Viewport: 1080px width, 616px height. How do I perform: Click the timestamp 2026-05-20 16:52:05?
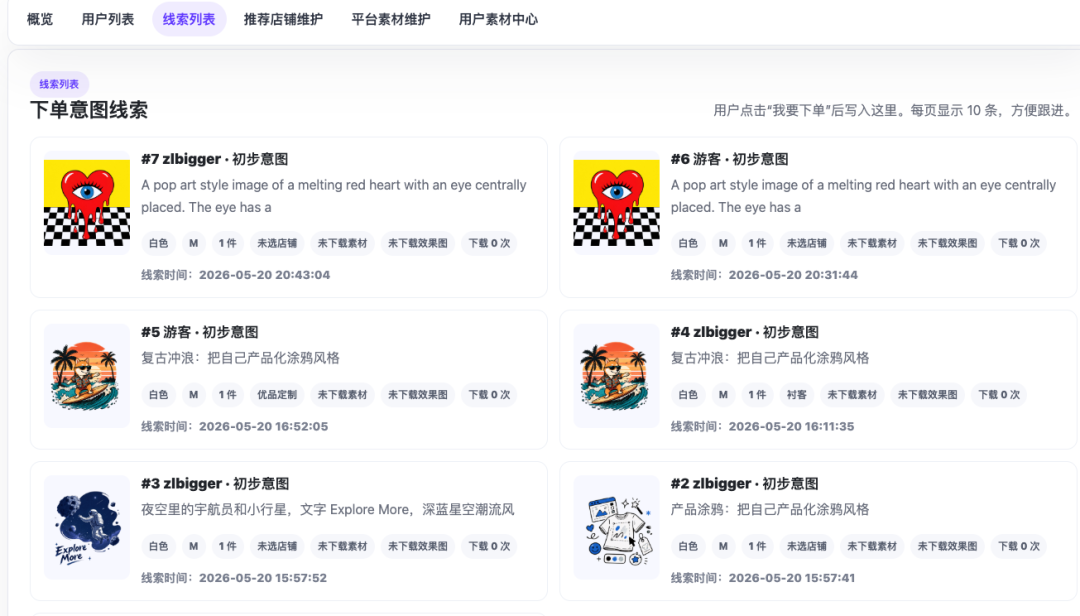pyautogui.click(x=264, y=427)
